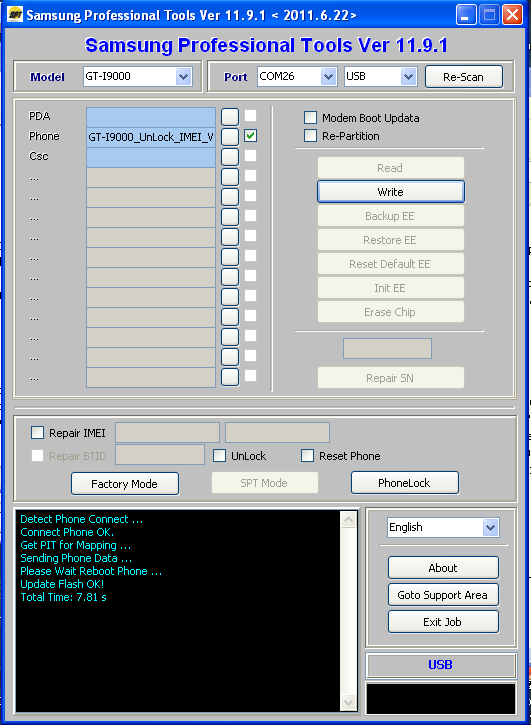
Task: Open the English language dropdown
Action: tap(490, 527)
